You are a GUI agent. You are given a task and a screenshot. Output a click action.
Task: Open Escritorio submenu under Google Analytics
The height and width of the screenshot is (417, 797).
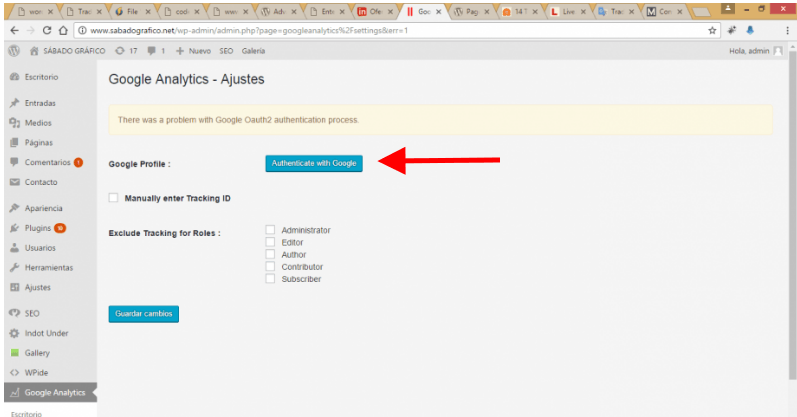coord(26,413)
